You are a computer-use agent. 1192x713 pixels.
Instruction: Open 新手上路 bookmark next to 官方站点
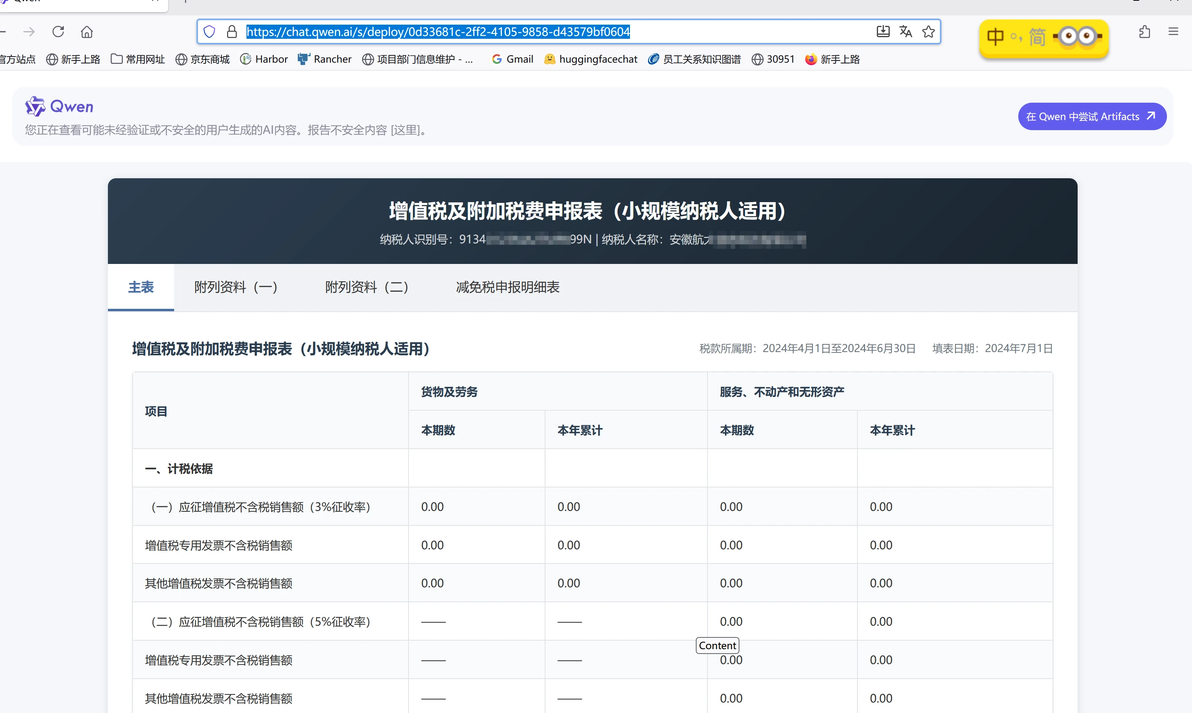click(73, 59)
